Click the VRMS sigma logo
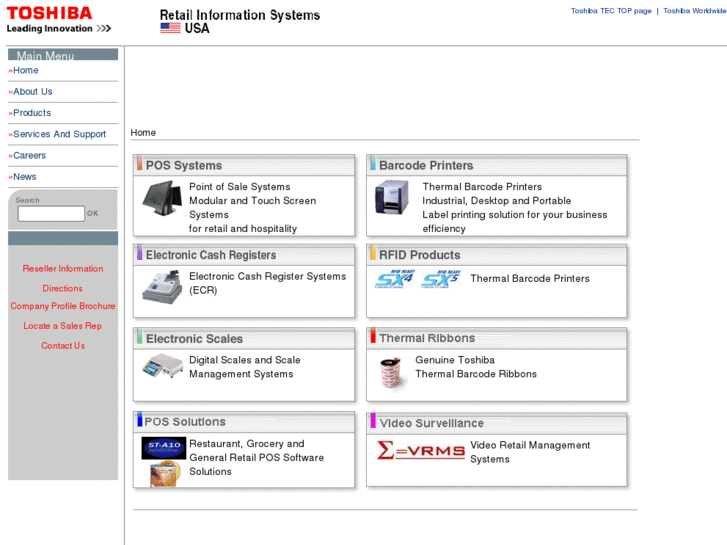Image resolution: width=727 pixels, height=545 pixels. [x=421, y=450]
